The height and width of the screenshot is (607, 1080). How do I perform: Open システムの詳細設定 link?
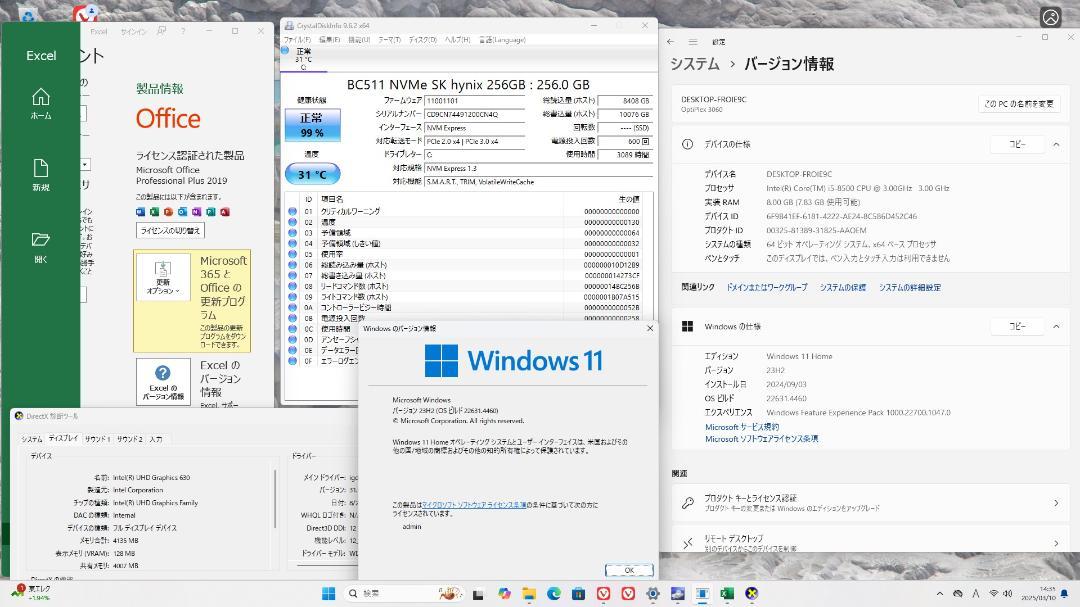pyautogui.click(x=909, y=287)
